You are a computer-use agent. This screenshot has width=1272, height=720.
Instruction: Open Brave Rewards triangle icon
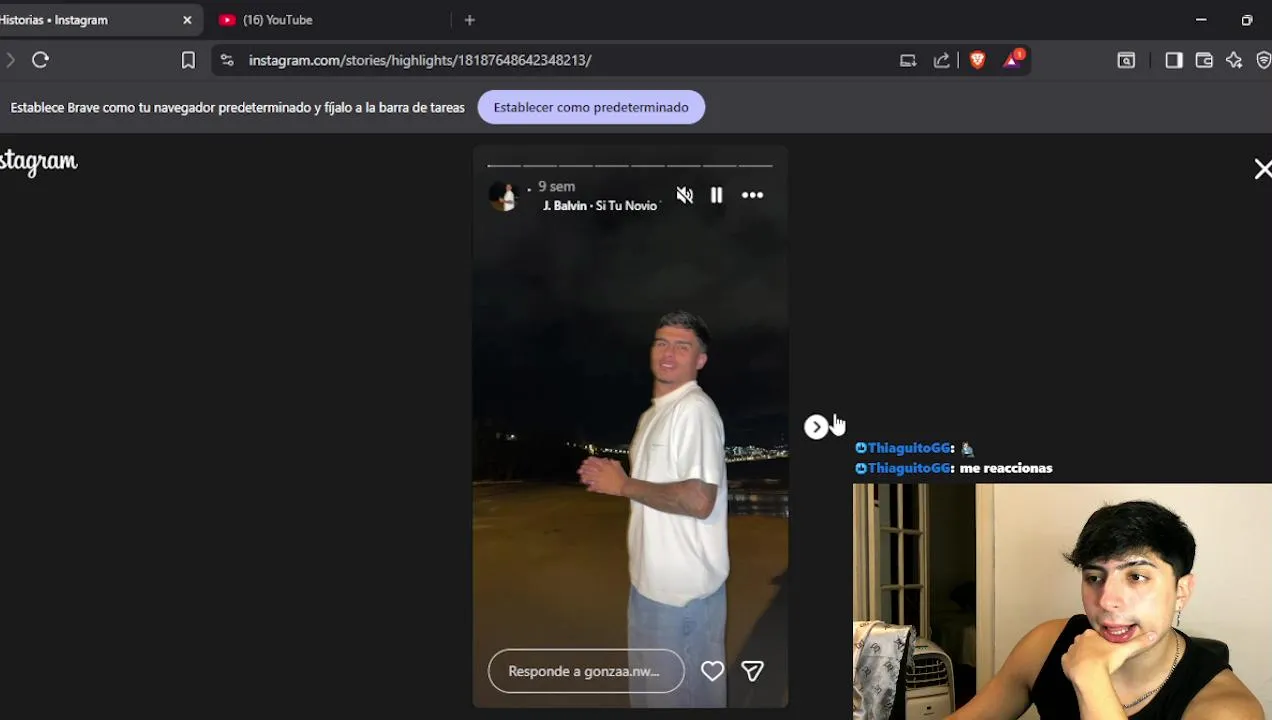[x=1012, y=60]
